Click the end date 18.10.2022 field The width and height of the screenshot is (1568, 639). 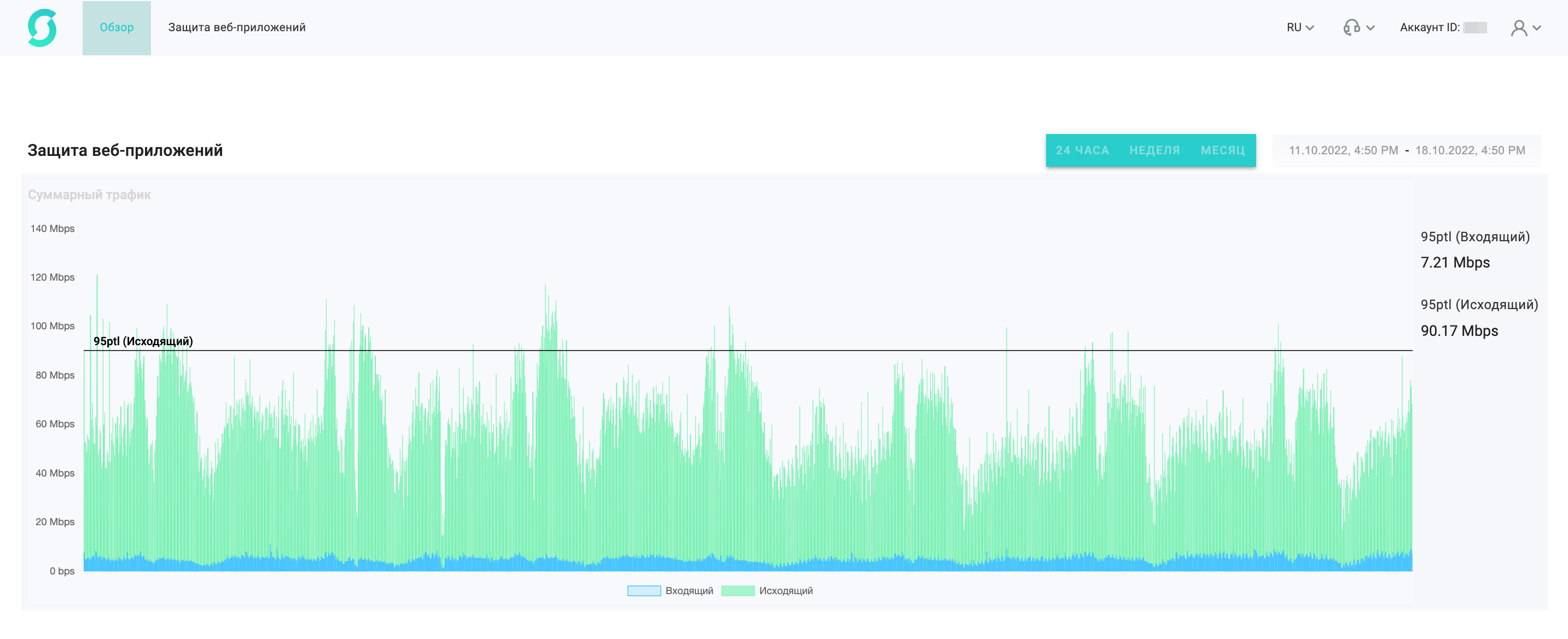point(1470,150)
